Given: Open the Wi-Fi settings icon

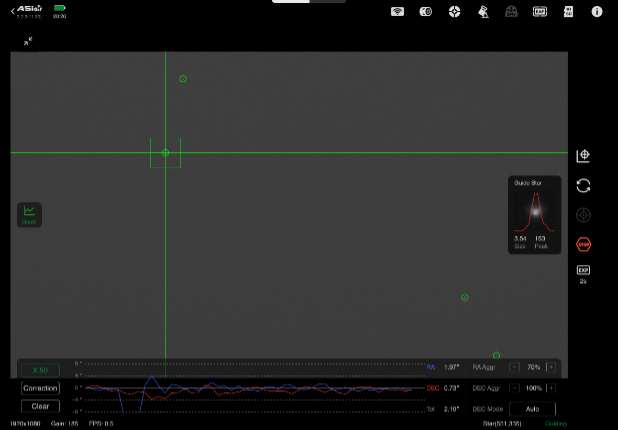Looking at the screenshot, I should tap(397, 11).
